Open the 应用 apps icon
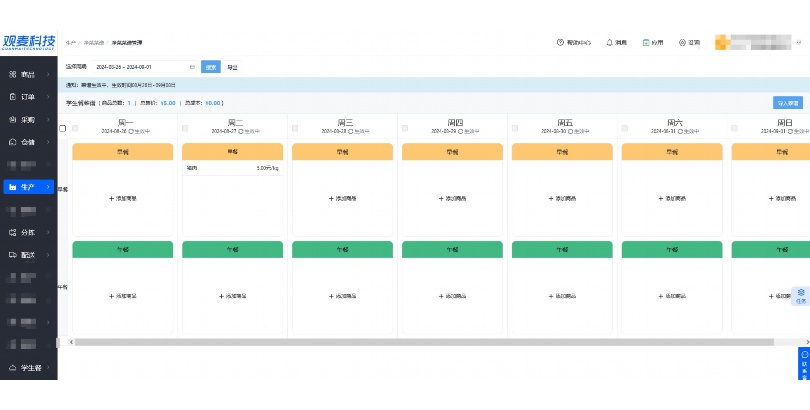The height and width of the screenshot is (410, 810). tap(646, 42)
